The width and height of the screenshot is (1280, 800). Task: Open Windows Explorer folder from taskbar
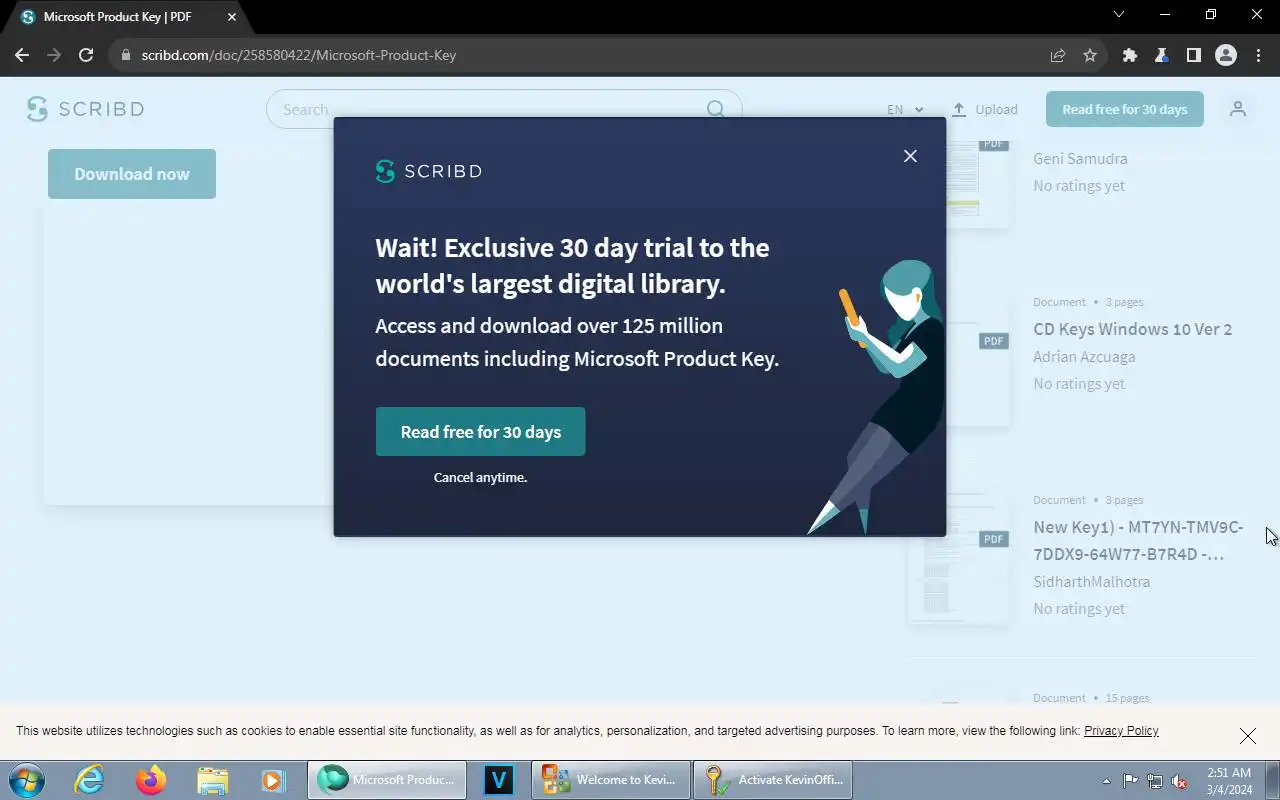[x=212, y=779]
